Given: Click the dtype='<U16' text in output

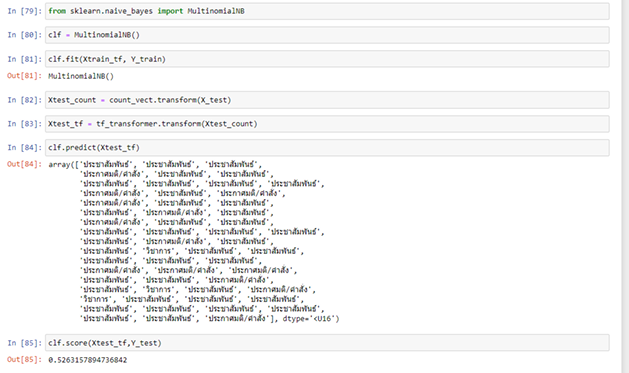Looking at the screenshot, I should coord(309,319).
